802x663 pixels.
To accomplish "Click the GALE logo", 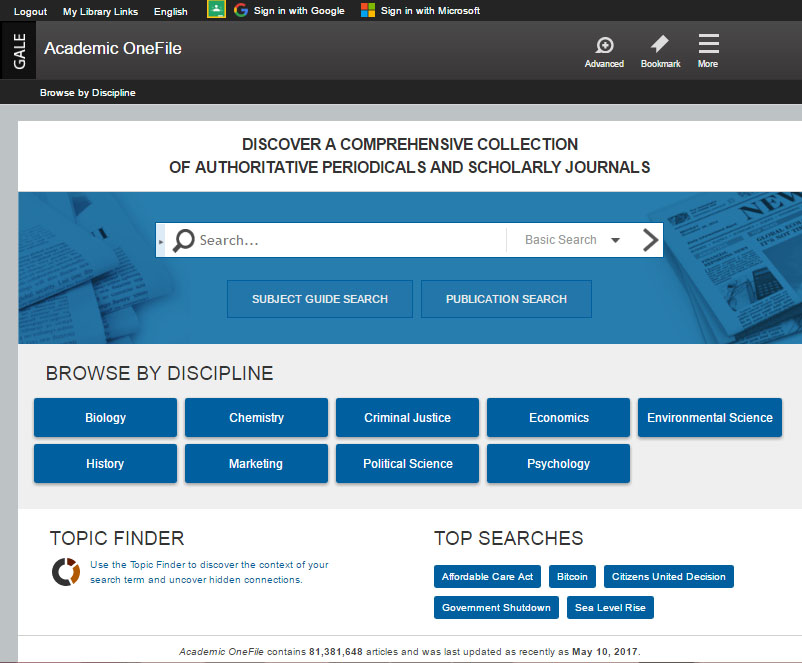I will tap(18, 49).
